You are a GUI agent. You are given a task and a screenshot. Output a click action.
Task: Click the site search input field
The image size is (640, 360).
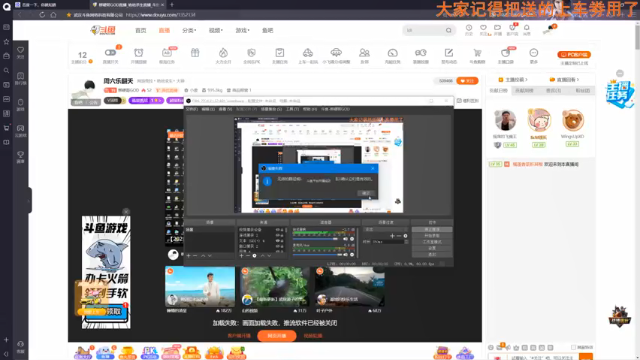click(424, 30)
